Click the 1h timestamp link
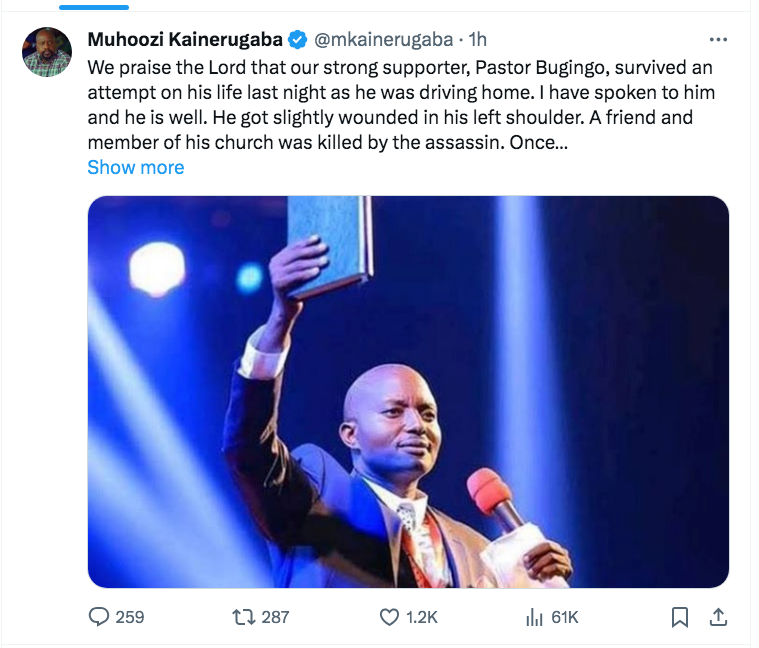Screen dimensions: 759x648 point(477,40)
